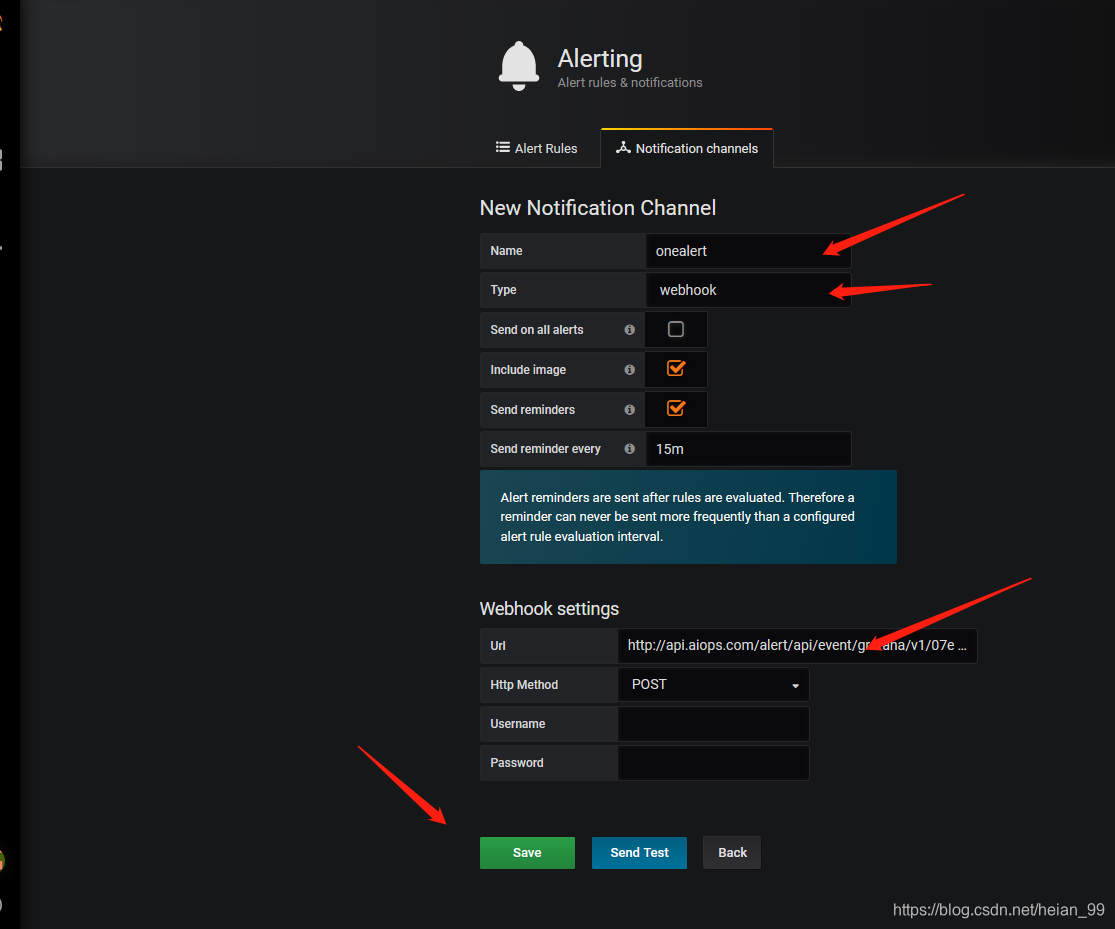Viewport: 1115px width, 929px height.
Task: Show info for Send on all alerts
Action: pyautogui.click(x=629, y=329)
